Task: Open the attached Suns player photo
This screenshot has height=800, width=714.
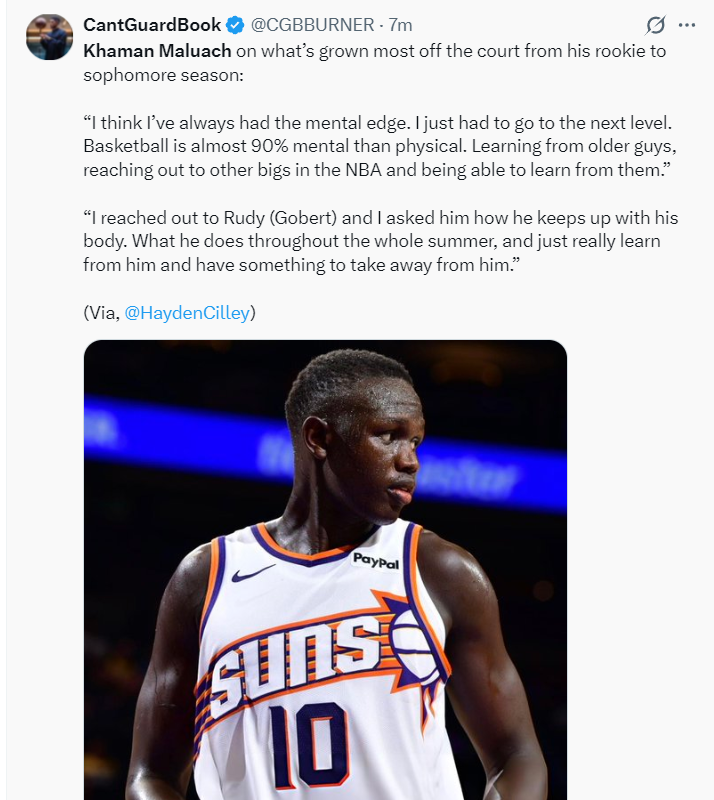Action: point(325,569)
